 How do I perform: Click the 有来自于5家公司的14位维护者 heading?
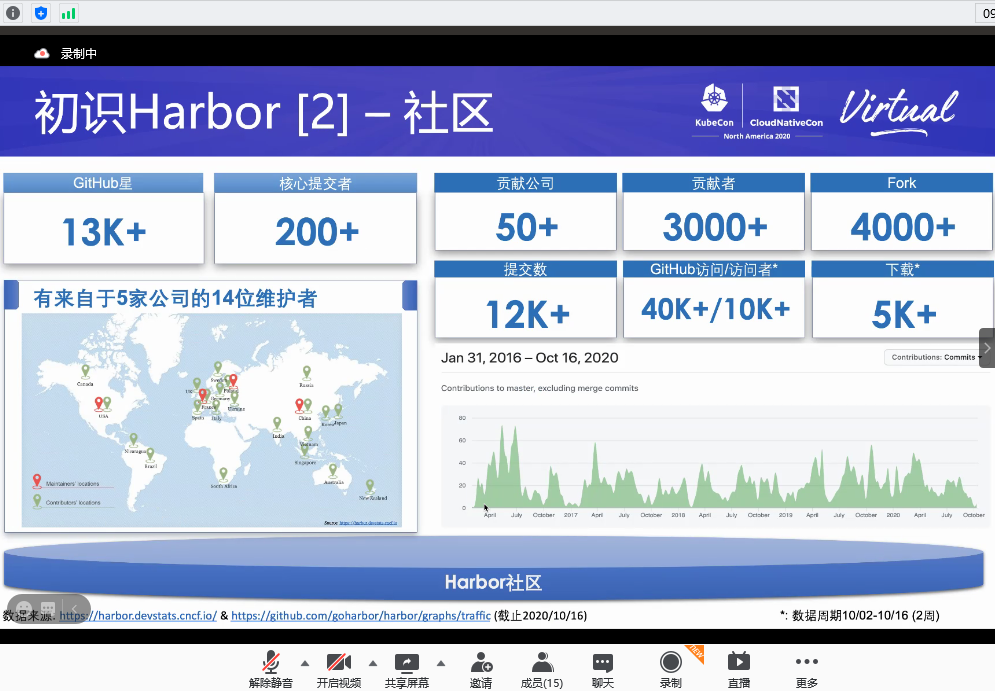tap(175, 298)
